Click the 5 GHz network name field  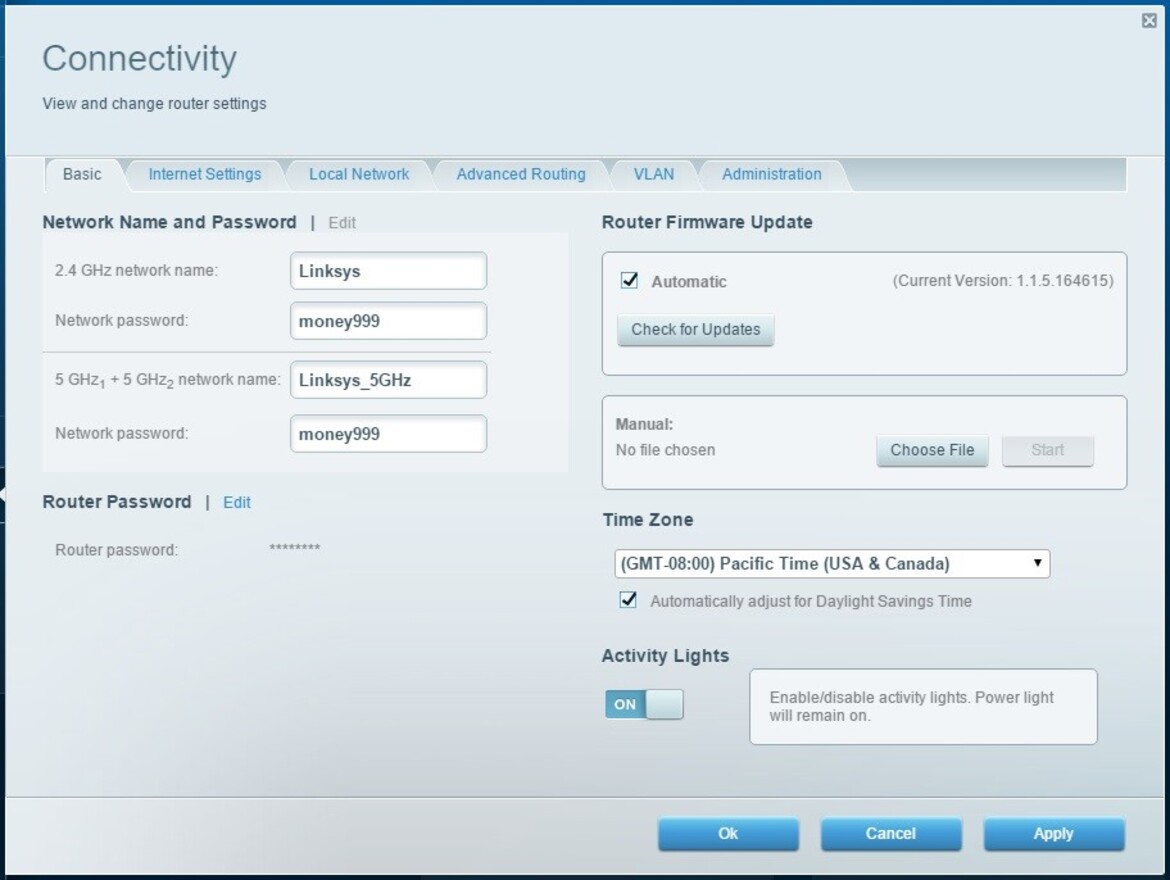pyautogui.click(x=388, y=380)
